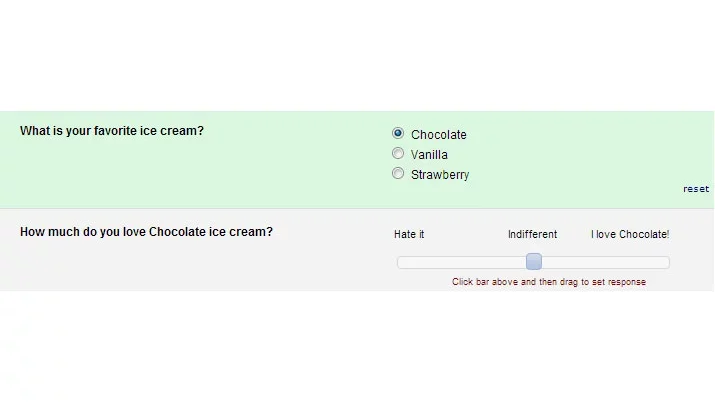
Task: Pick the Strawberry radio button
Action: click(398, 174)
